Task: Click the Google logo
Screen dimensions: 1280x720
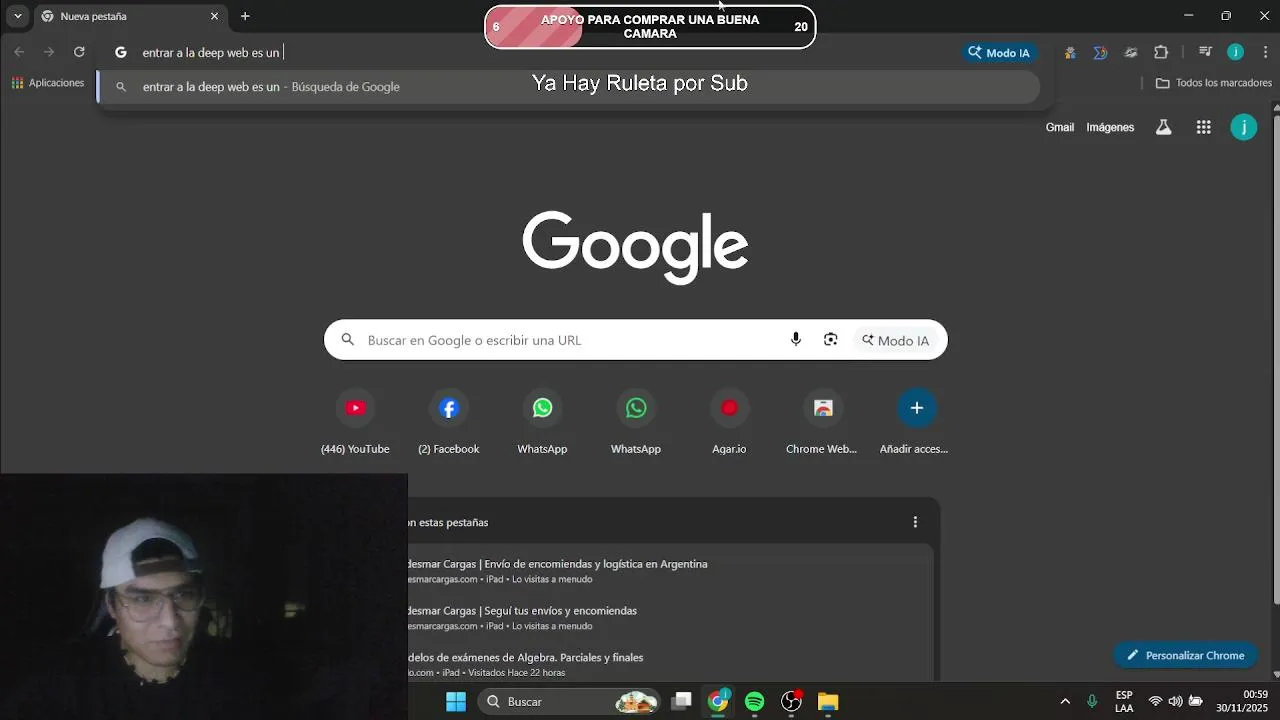Action: (635, 246)
